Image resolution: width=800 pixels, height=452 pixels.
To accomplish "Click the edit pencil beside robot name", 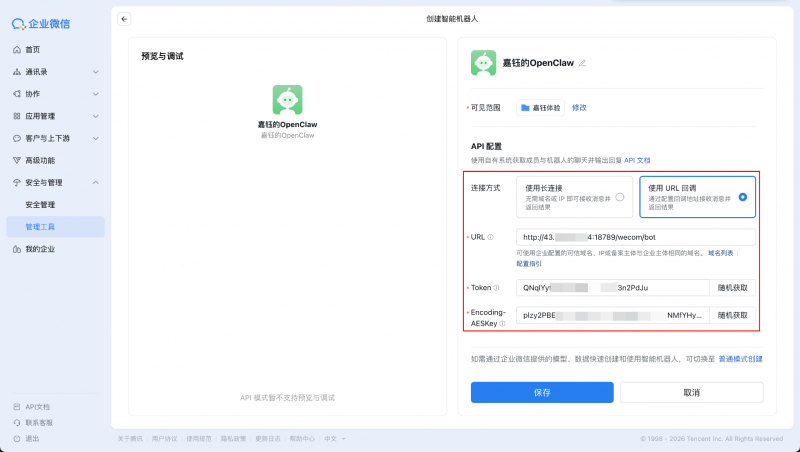I will [583, 63].
